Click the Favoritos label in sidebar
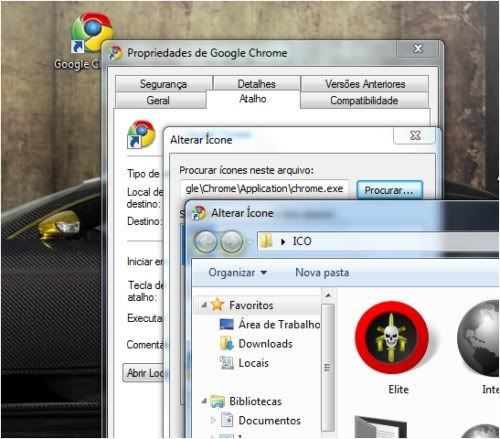This screenshot has height=439, width=500. (251, 305)
